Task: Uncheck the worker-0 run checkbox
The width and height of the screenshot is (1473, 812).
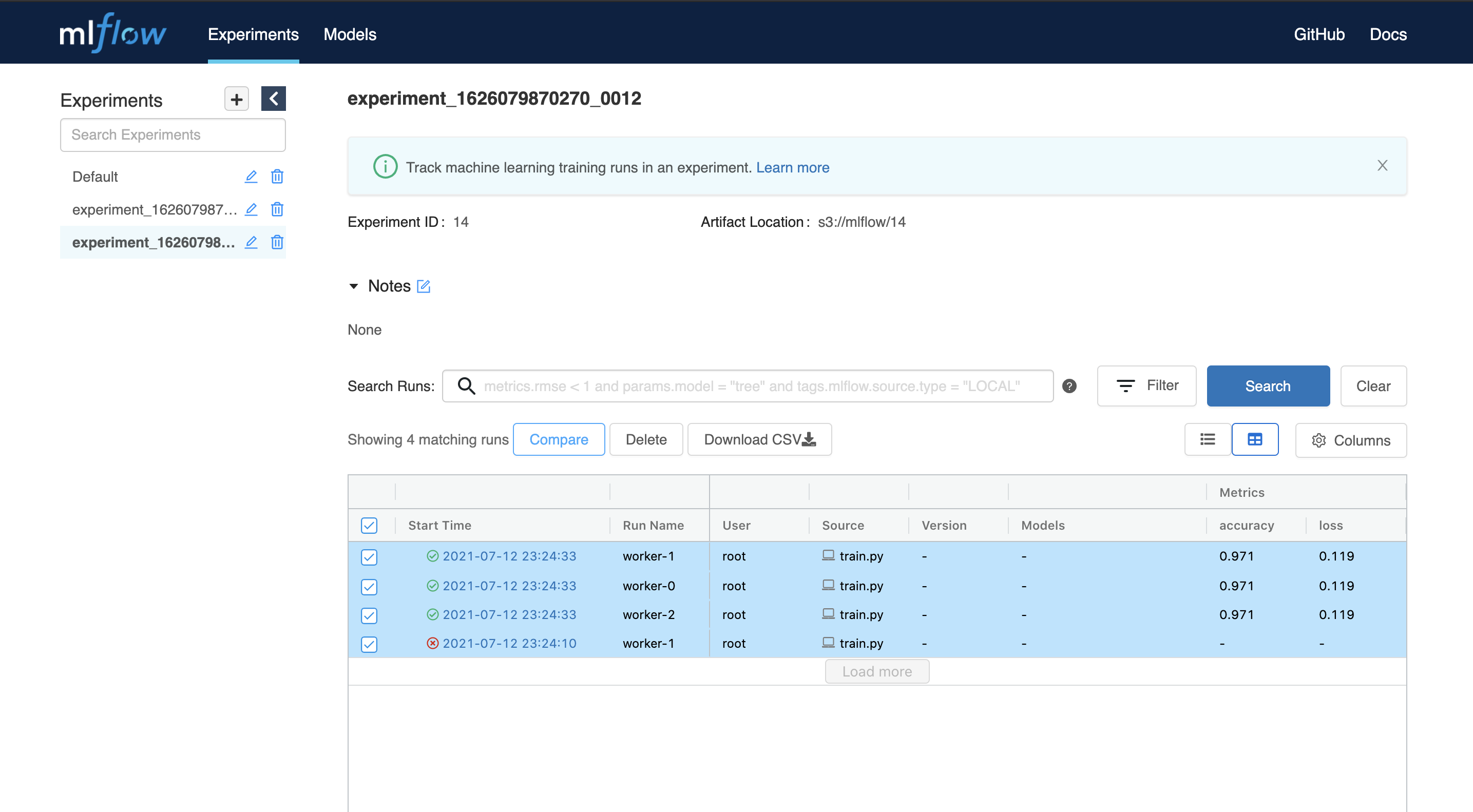Action: [x=369, y=586]
